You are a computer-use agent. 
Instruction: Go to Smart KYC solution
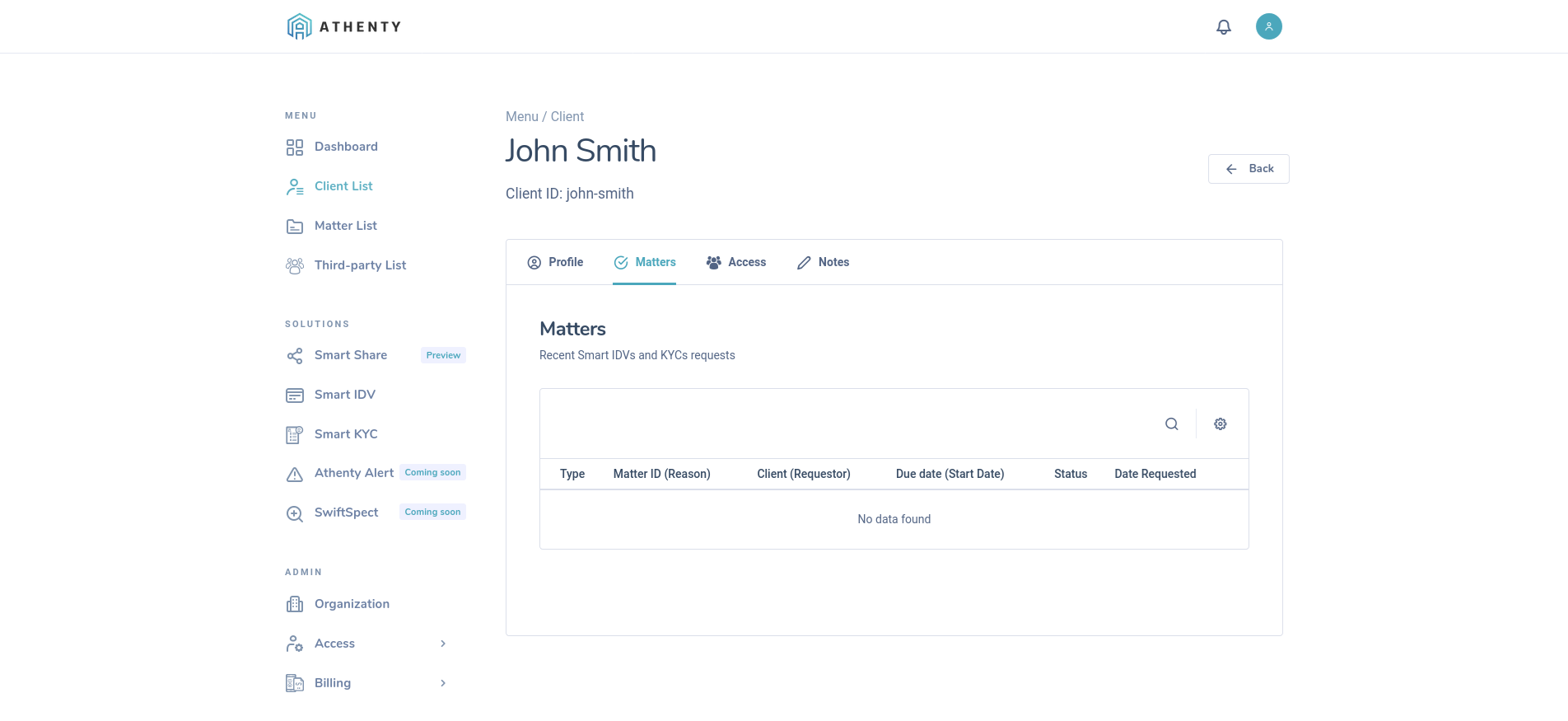pyautogui.click(x=345, y=434)
